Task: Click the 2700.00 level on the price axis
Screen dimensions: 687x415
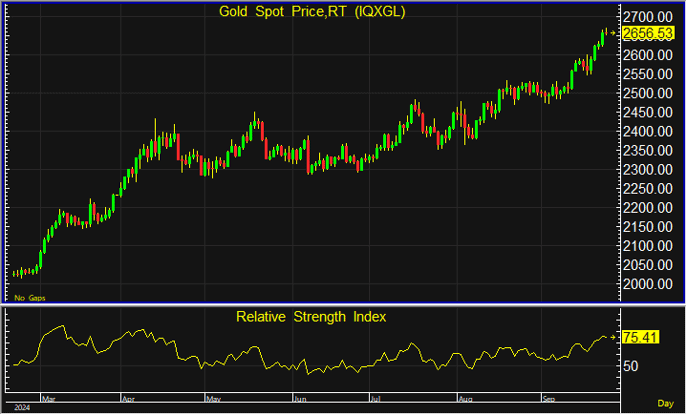Action: 647,17
